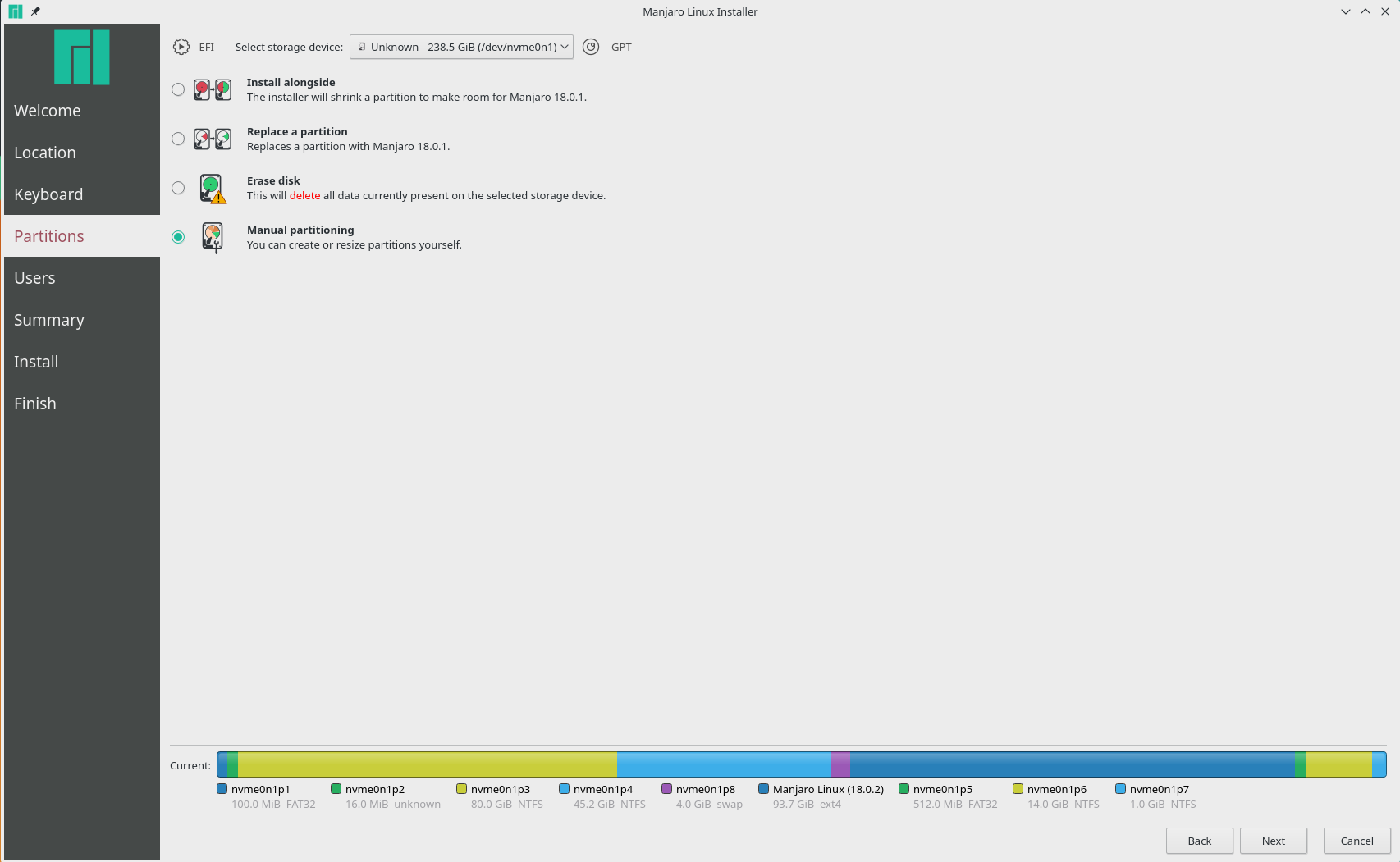The image size is (1400, 862).
Task: Click the 45.2 GiB NTFS segment in partition bar
Action: tap(724, 764)
